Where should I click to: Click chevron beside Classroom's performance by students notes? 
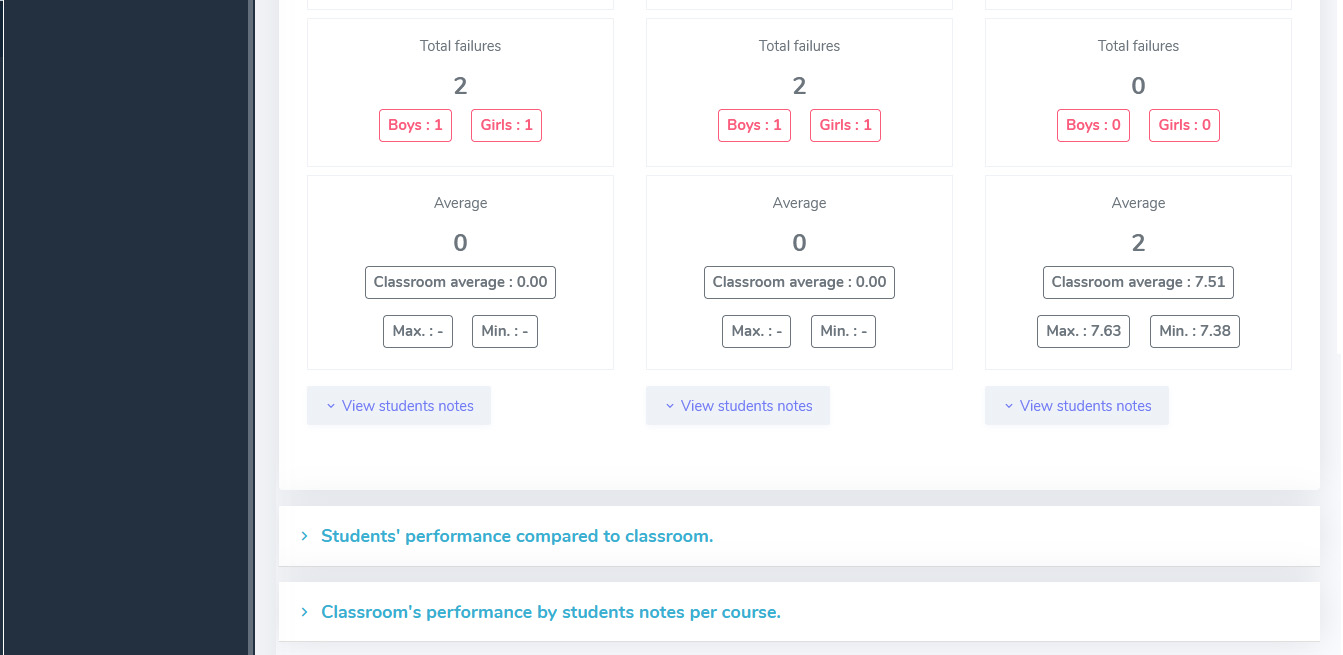[305, 612]
